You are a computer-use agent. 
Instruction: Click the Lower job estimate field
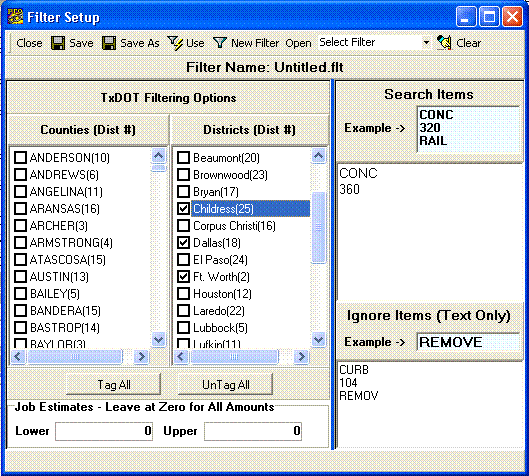coord(104,431)
